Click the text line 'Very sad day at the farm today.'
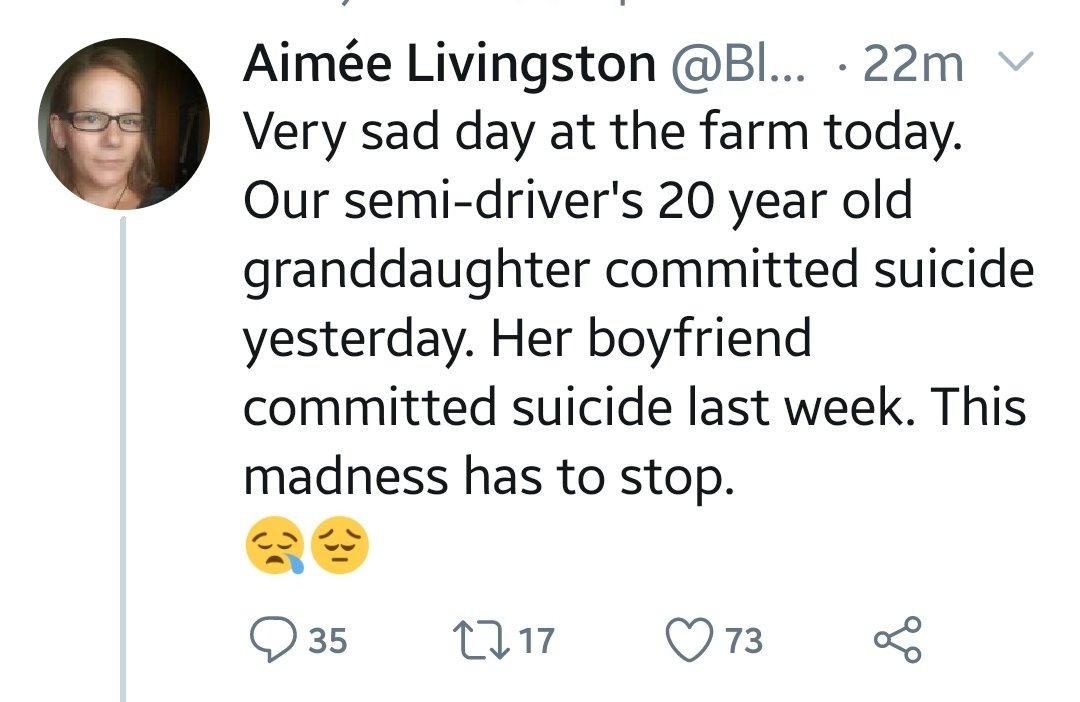The image size is (1080, 702). [602, 134]
